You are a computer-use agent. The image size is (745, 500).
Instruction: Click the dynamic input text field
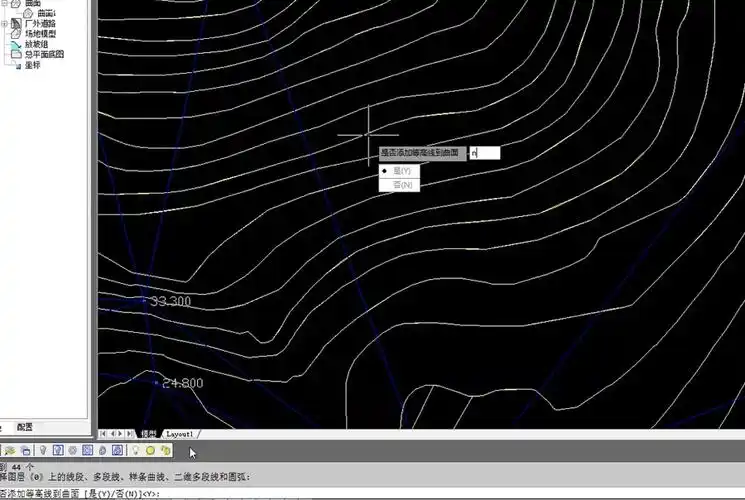tap(484, 153)
